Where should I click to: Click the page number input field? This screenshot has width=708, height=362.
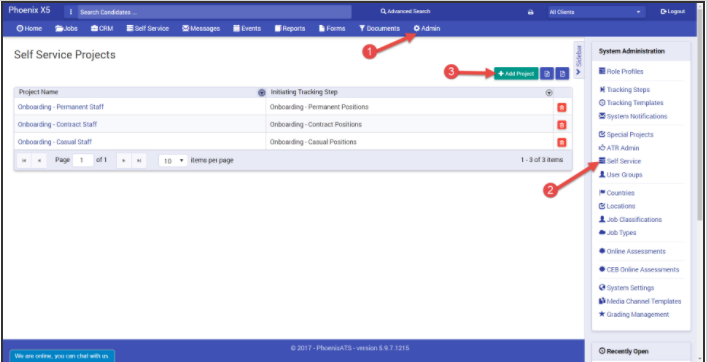coord(83,160)
